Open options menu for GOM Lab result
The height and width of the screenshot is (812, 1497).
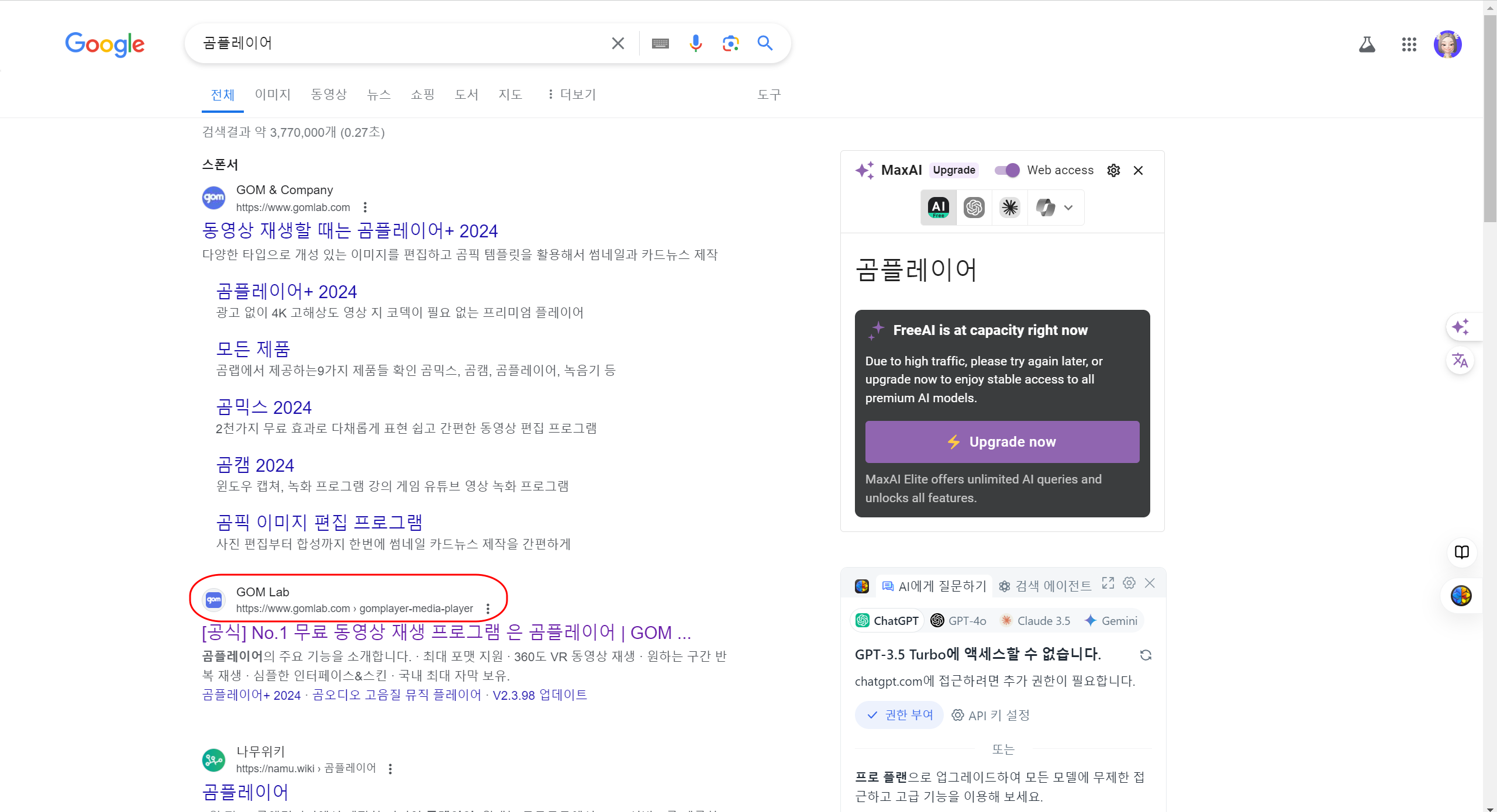488,609
